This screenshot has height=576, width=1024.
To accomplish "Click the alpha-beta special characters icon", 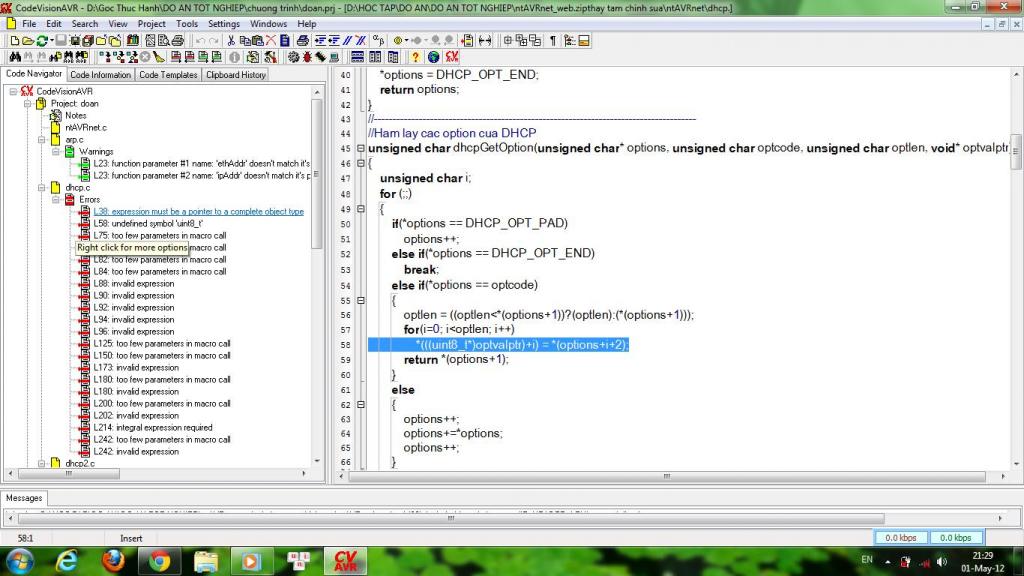I will (x=378, y=40).
